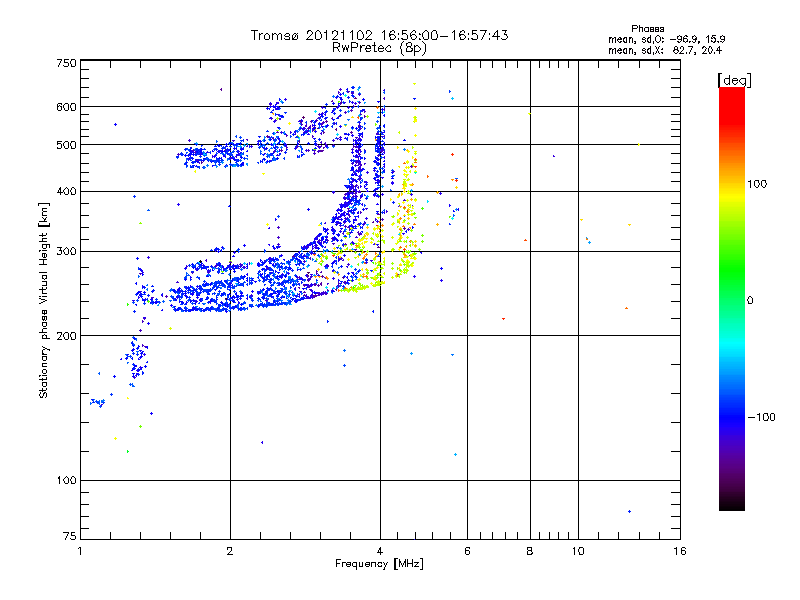Click the "100" label beside the colorbar

click(757, 184)
